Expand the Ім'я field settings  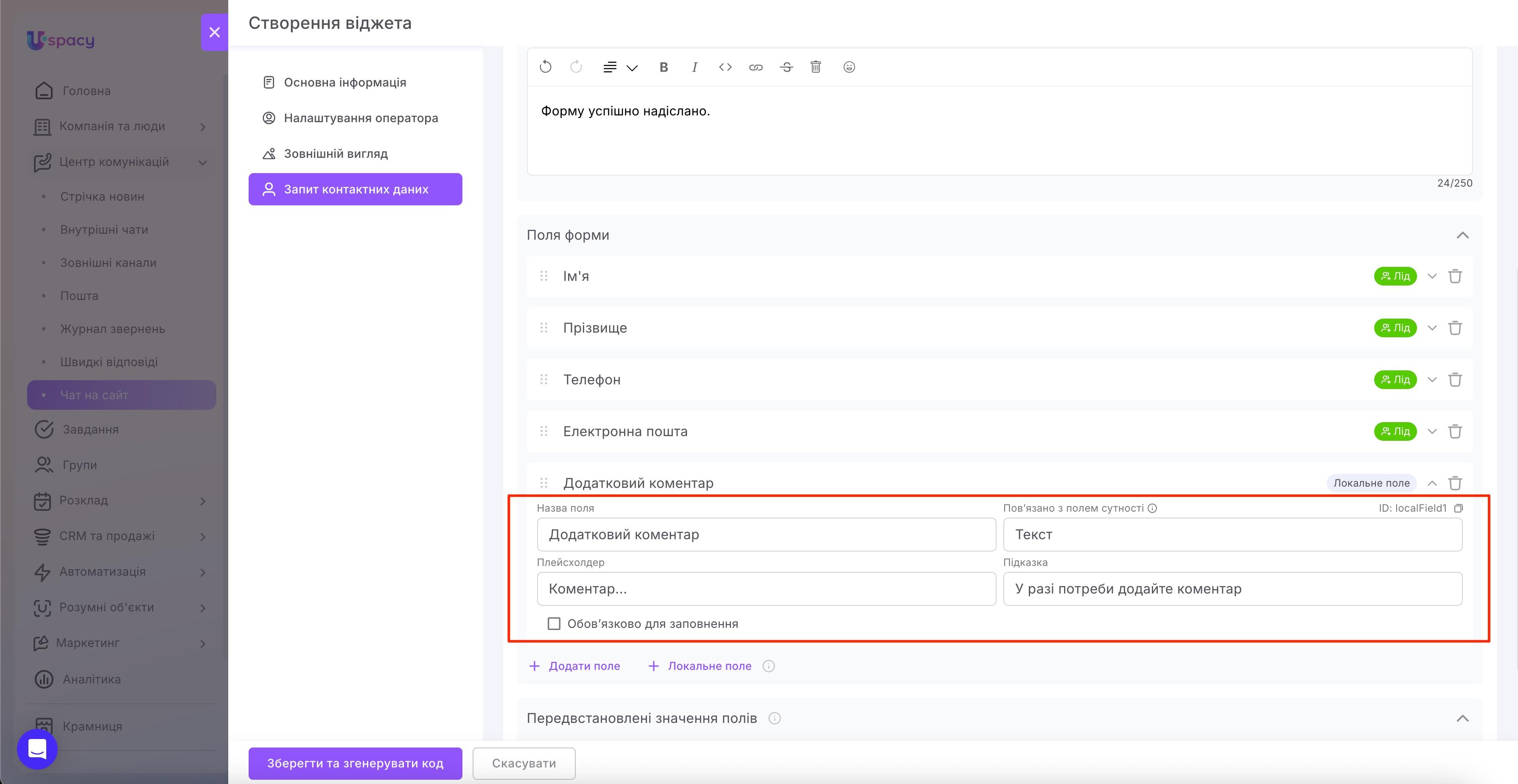click(1432, 276)
